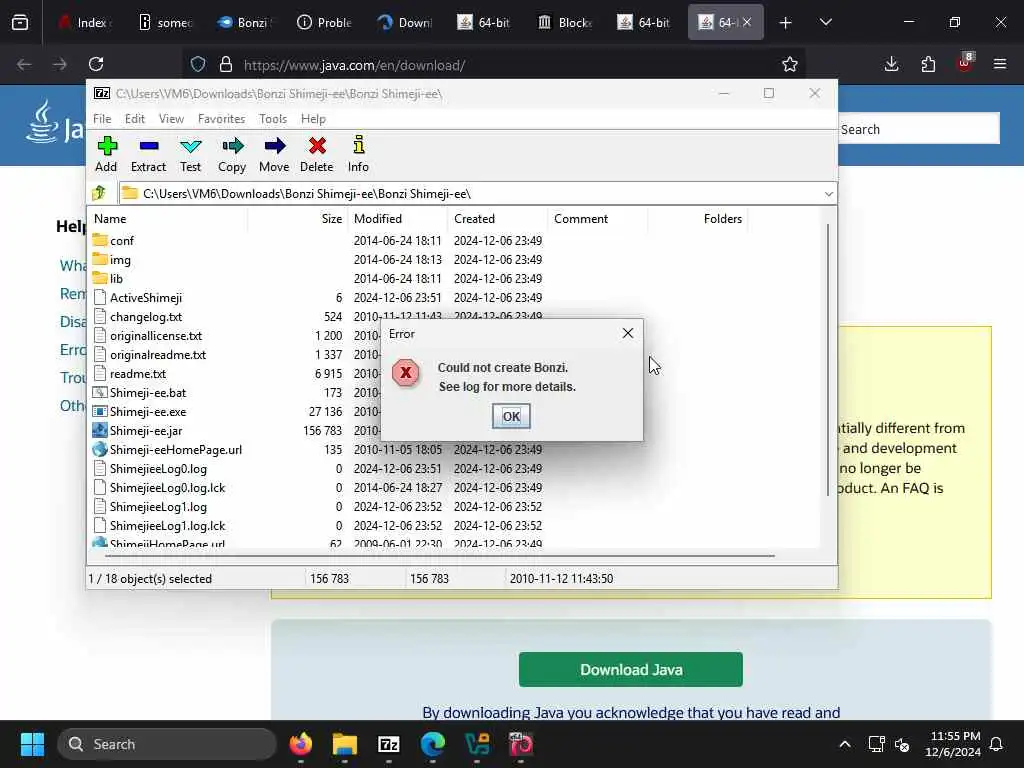Open the notifications bell in the taskbar

(997, 744)
